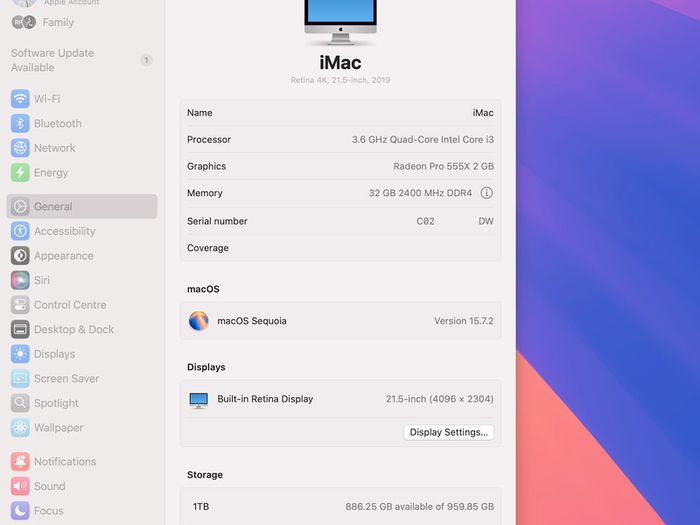Click the Built-in Retina Display monitor icon
The image size is (700, 525).
pos(199,400)
